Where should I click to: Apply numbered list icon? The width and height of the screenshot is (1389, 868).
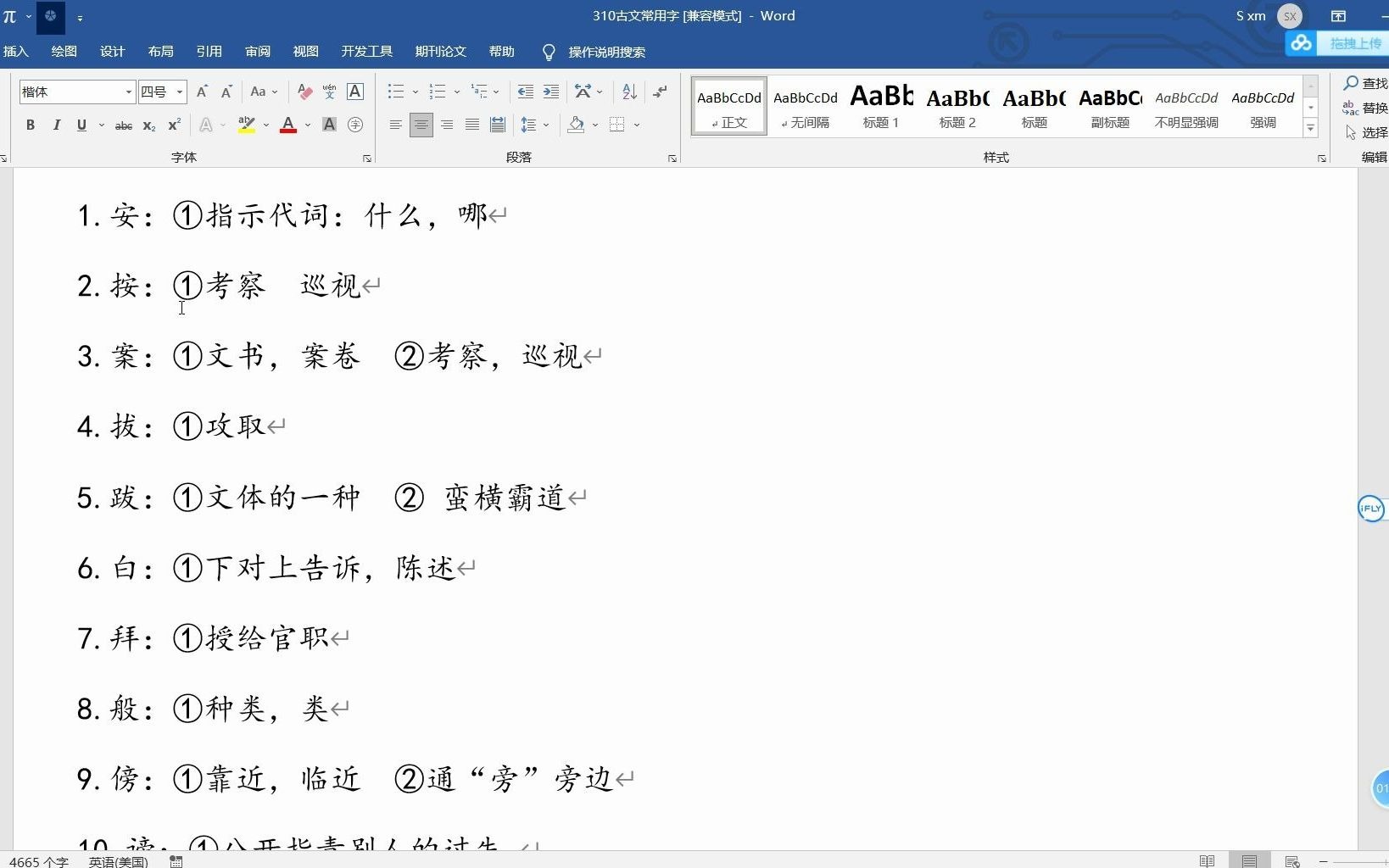(438, 92)
